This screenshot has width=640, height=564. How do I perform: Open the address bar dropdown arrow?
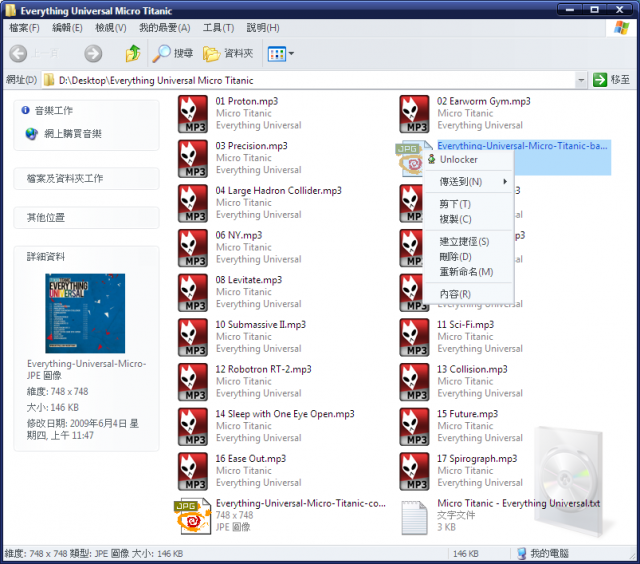(x=581, y=80)
